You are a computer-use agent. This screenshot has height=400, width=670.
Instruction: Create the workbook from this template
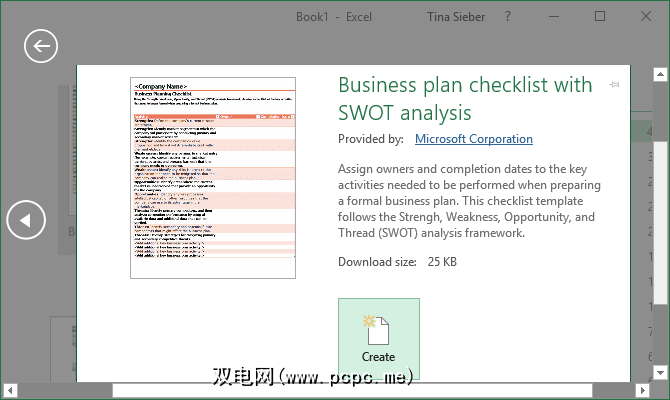point(379,338)
